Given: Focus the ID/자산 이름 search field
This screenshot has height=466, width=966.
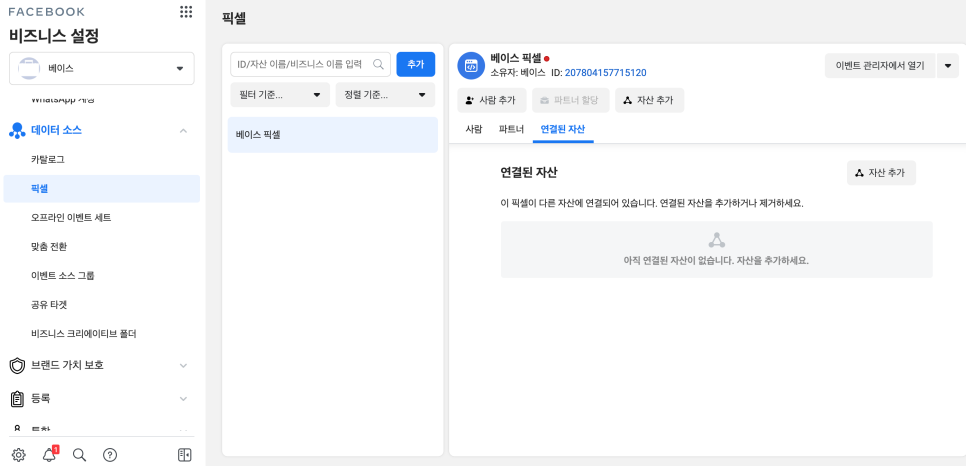Looking at the screenshot, I should [x=310, y=64].
